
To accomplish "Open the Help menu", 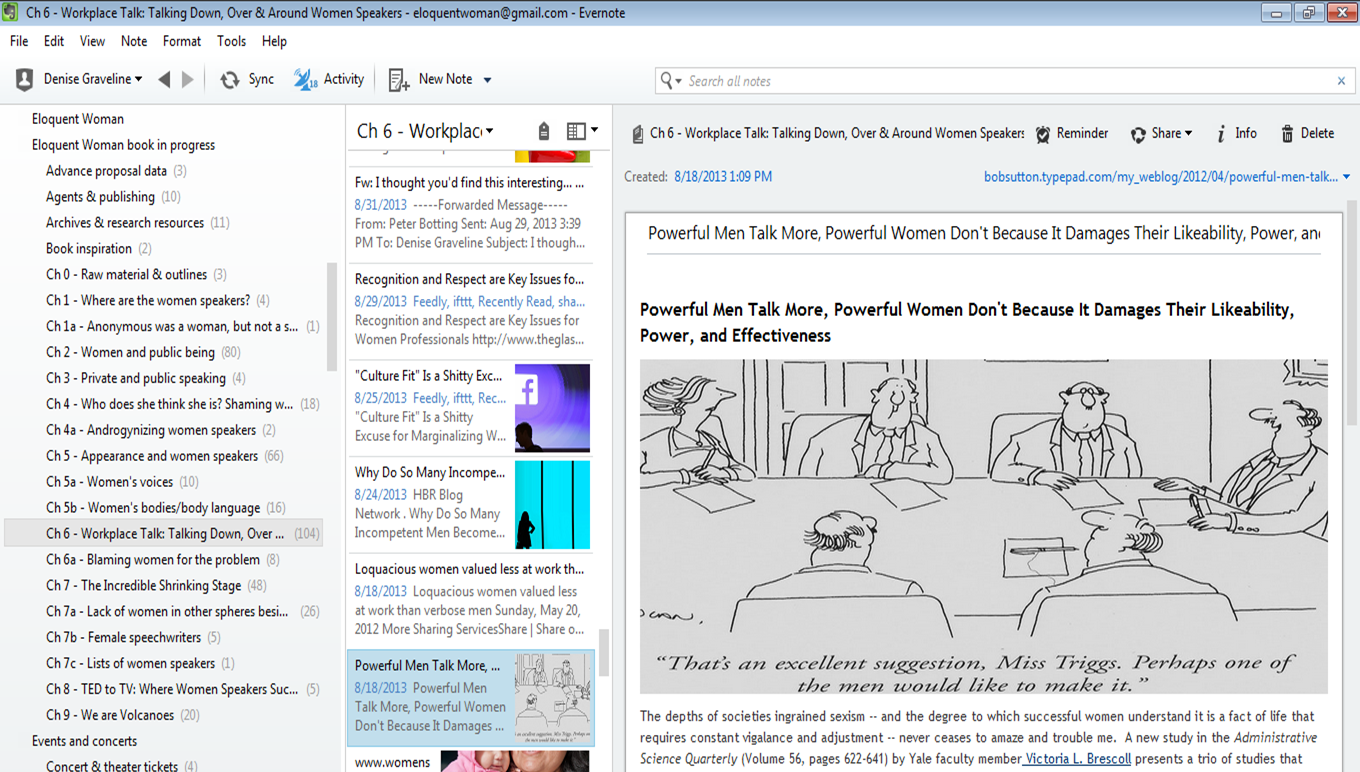I will pyautogui.click(x=274, y=41).
